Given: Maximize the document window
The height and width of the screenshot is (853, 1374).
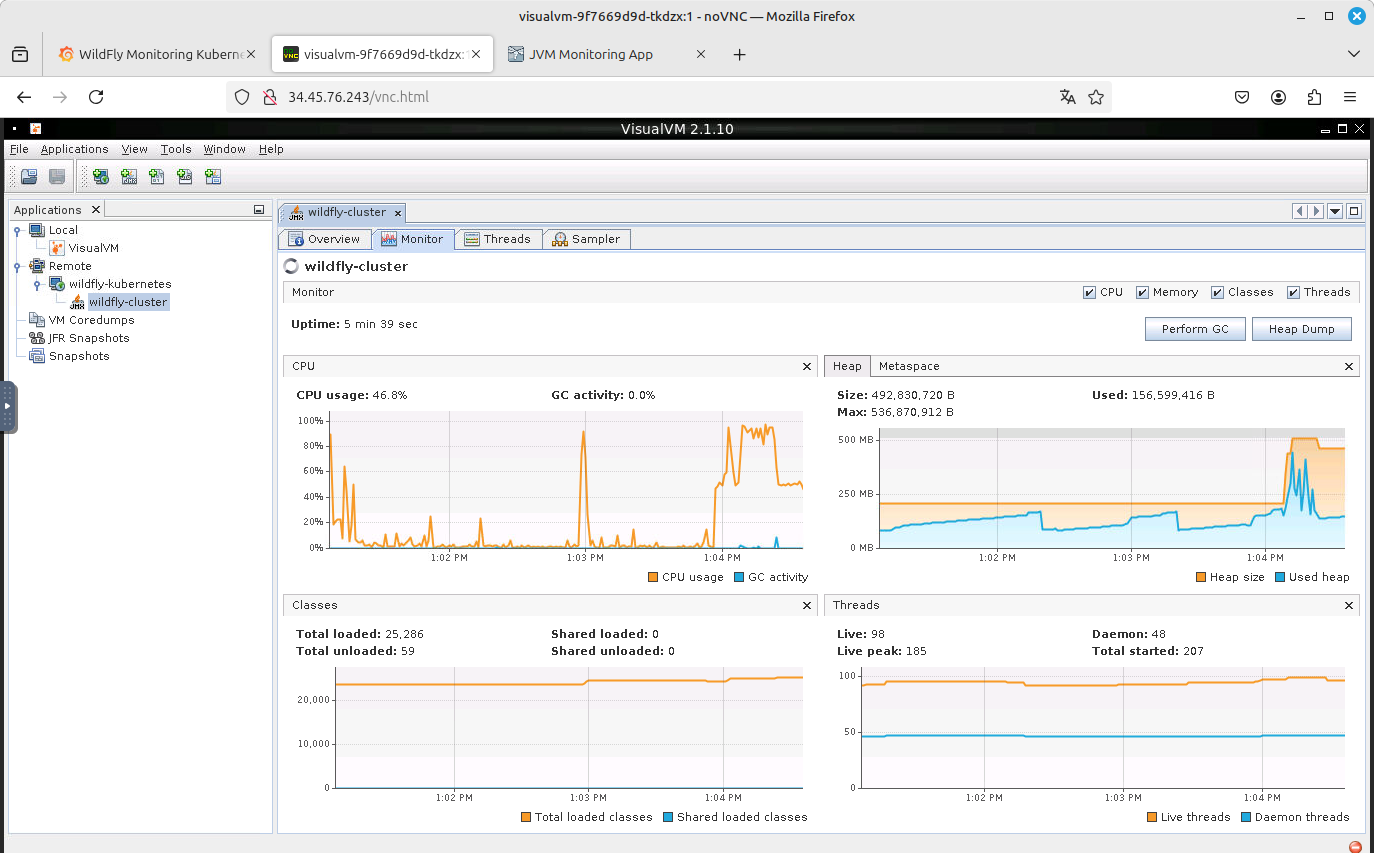Looking at the screenshot, I should (x=1354, y=211).
